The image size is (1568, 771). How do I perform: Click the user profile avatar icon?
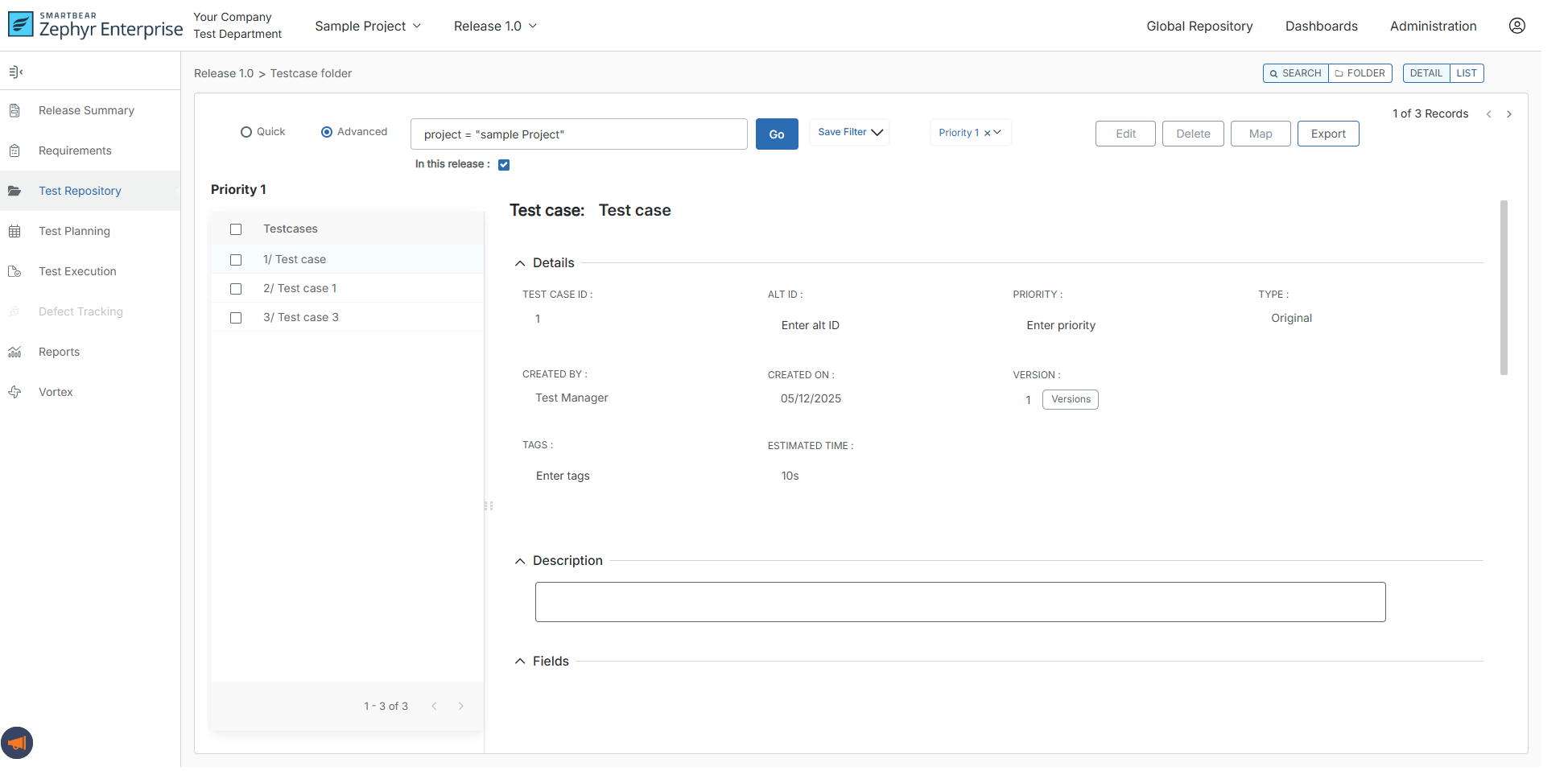[1516, 26]
